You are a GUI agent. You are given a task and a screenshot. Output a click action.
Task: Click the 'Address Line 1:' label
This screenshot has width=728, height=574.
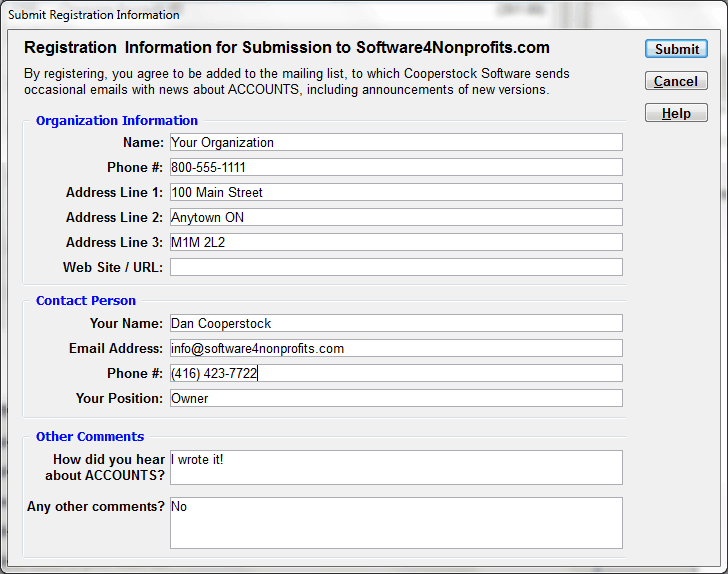(114, 192)
